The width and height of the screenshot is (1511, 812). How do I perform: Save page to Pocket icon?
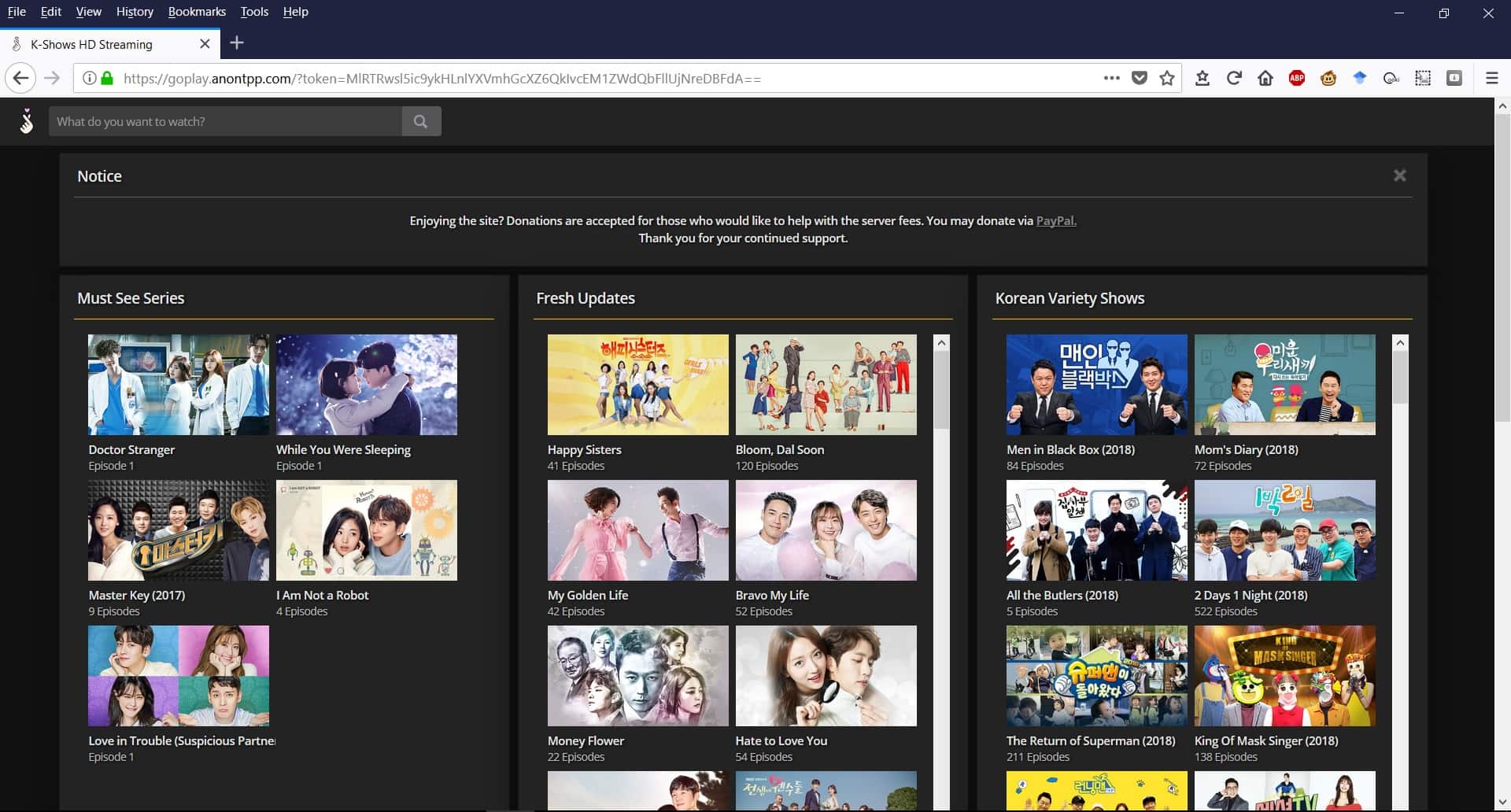click(x=1139, y=78)
